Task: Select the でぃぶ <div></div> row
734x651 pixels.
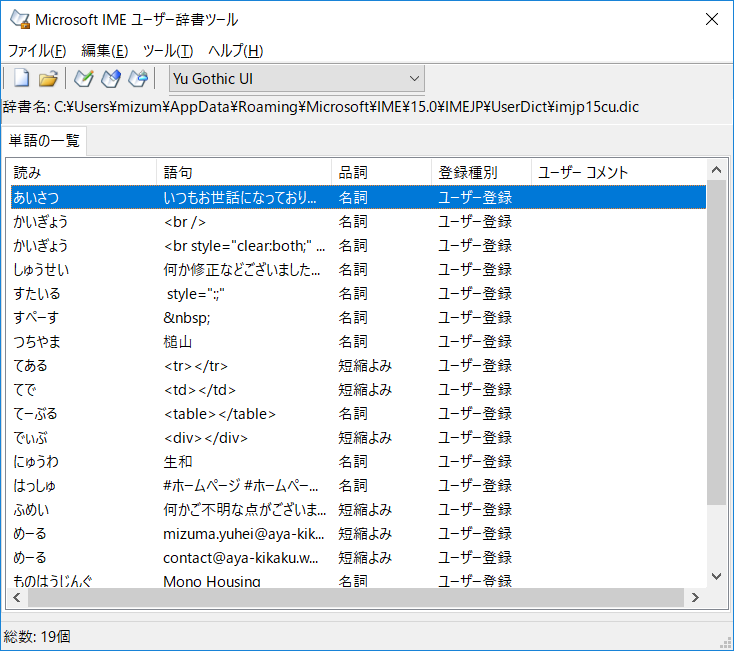Action: pos(358,438)
